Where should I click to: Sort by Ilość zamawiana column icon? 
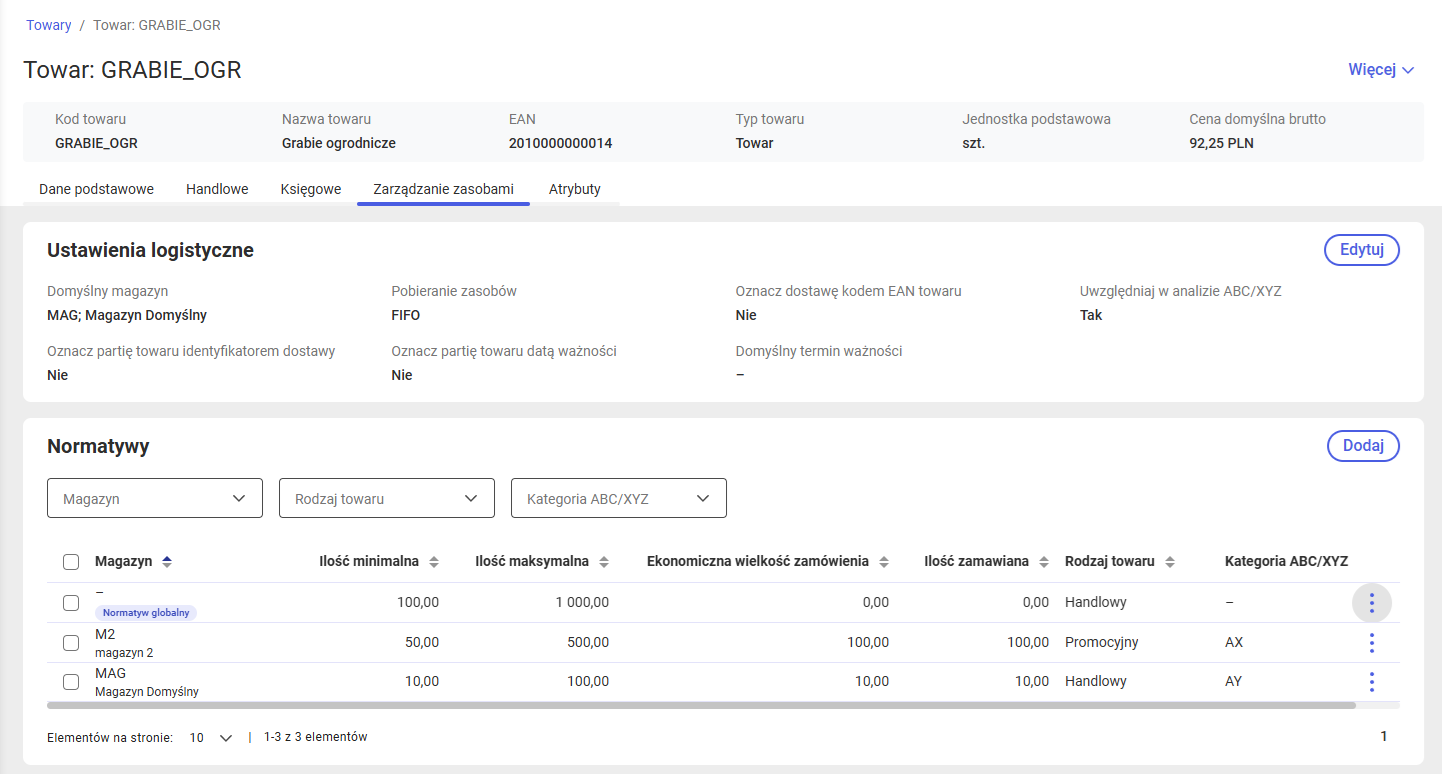coord(1044,562)
